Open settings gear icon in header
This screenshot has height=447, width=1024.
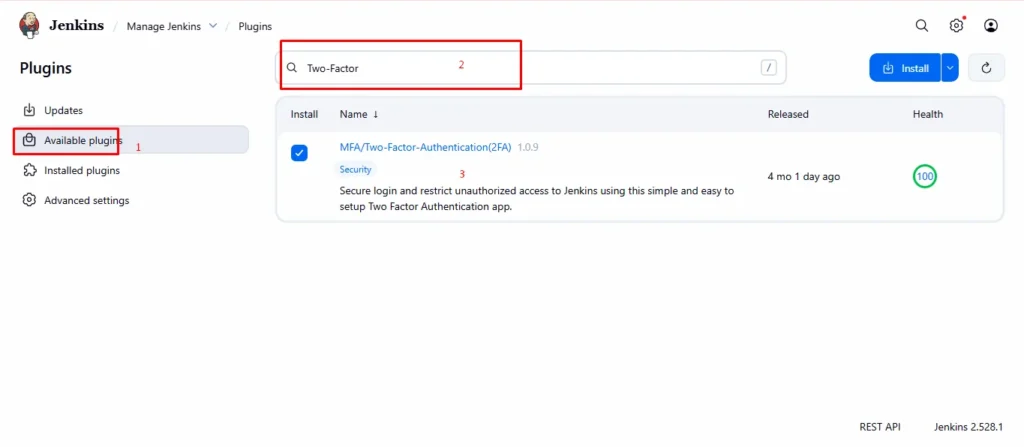coord(956,26)
